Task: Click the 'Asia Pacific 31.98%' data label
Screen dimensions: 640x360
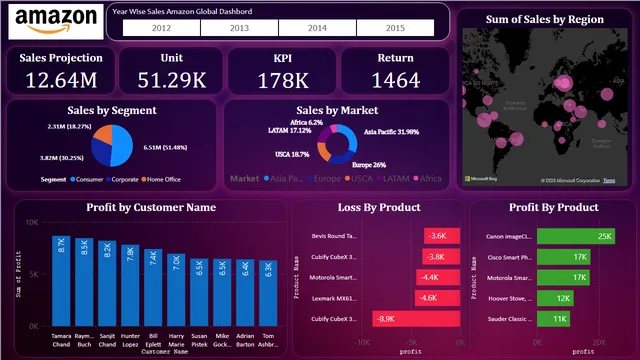Action: click(x=391, y=132)
